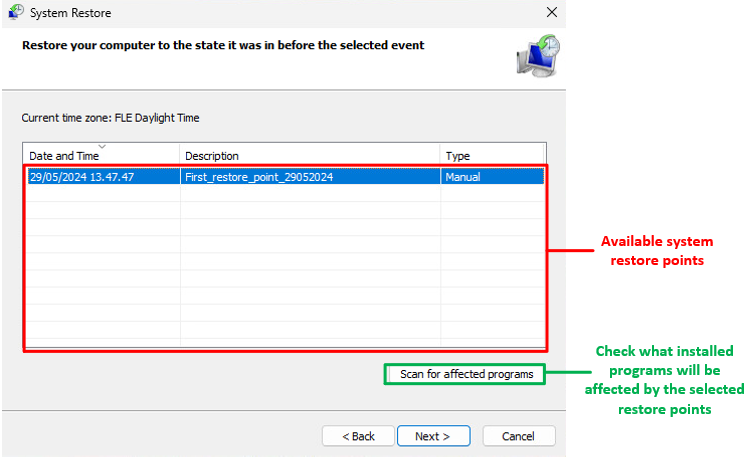Click the computer restore clock graphic
This screenshot has width=749, height=463.
(538, 56)
